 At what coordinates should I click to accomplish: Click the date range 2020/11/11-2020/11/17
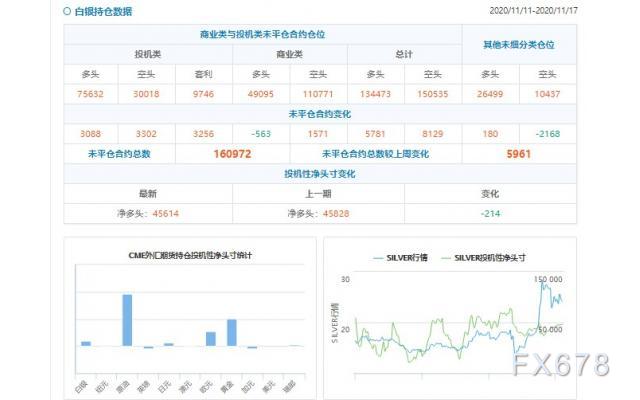pos(533,11)
